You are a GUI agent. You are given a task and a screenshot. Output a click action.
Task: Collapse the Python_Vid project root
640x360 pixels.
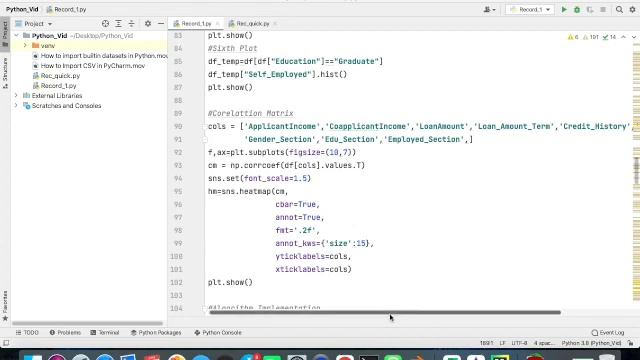coord(16,36)
